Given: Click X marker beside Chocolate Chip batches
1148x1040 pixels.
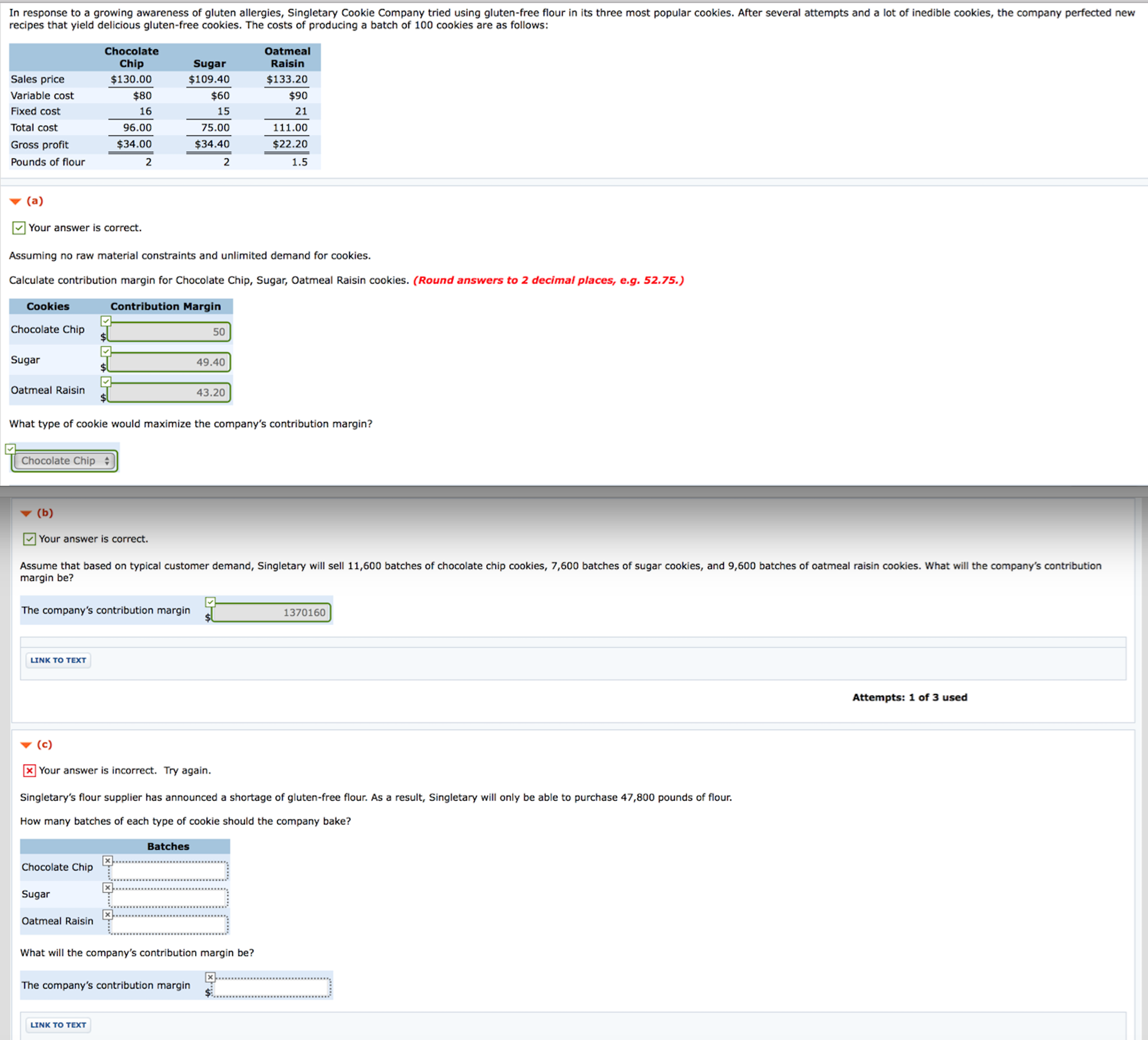Looking at the screenshot, I should point(108,860).
